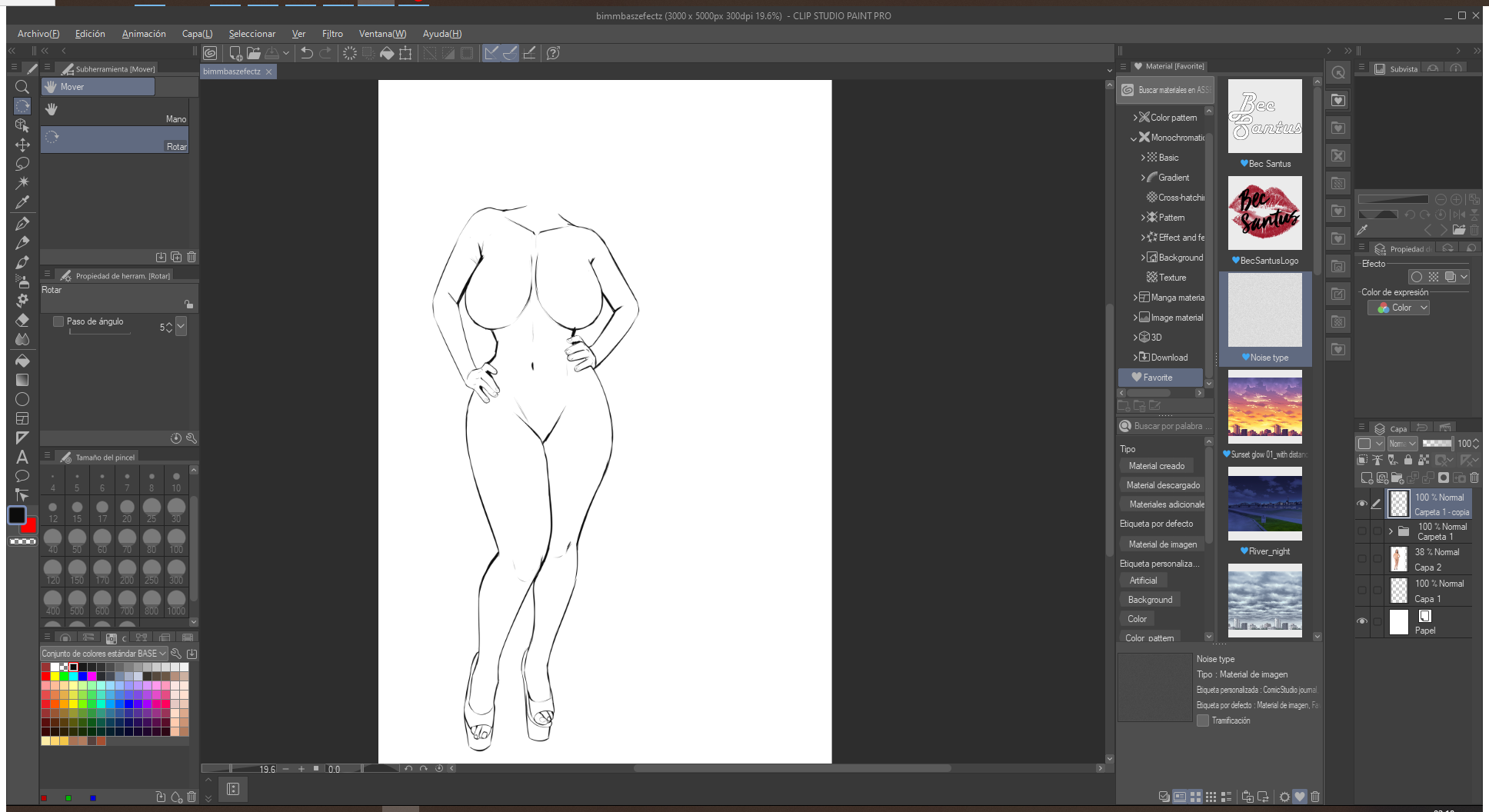The image size is (1489, 812).
Task: Select the Zoom magnifier tool
Action: click(22, 87)
